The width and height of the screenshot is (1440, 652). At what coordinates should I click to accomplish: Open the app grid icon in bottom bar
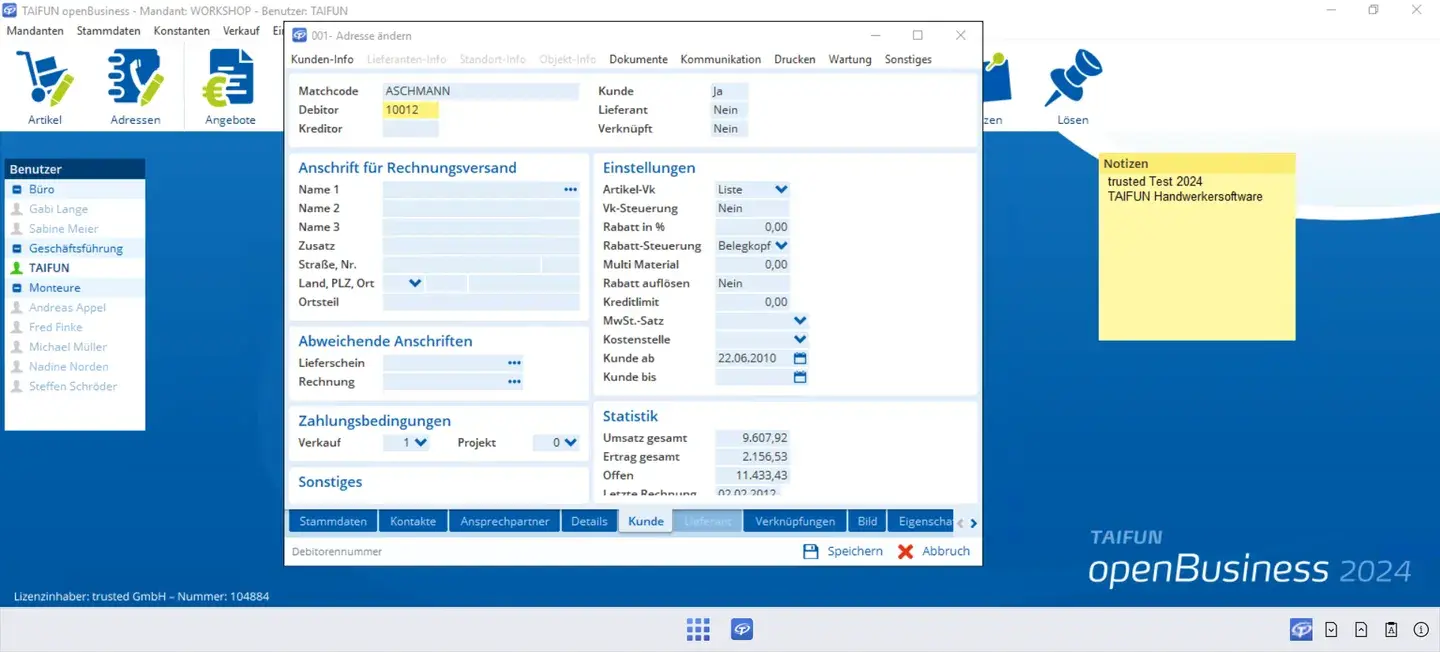(x=698, y=629)
